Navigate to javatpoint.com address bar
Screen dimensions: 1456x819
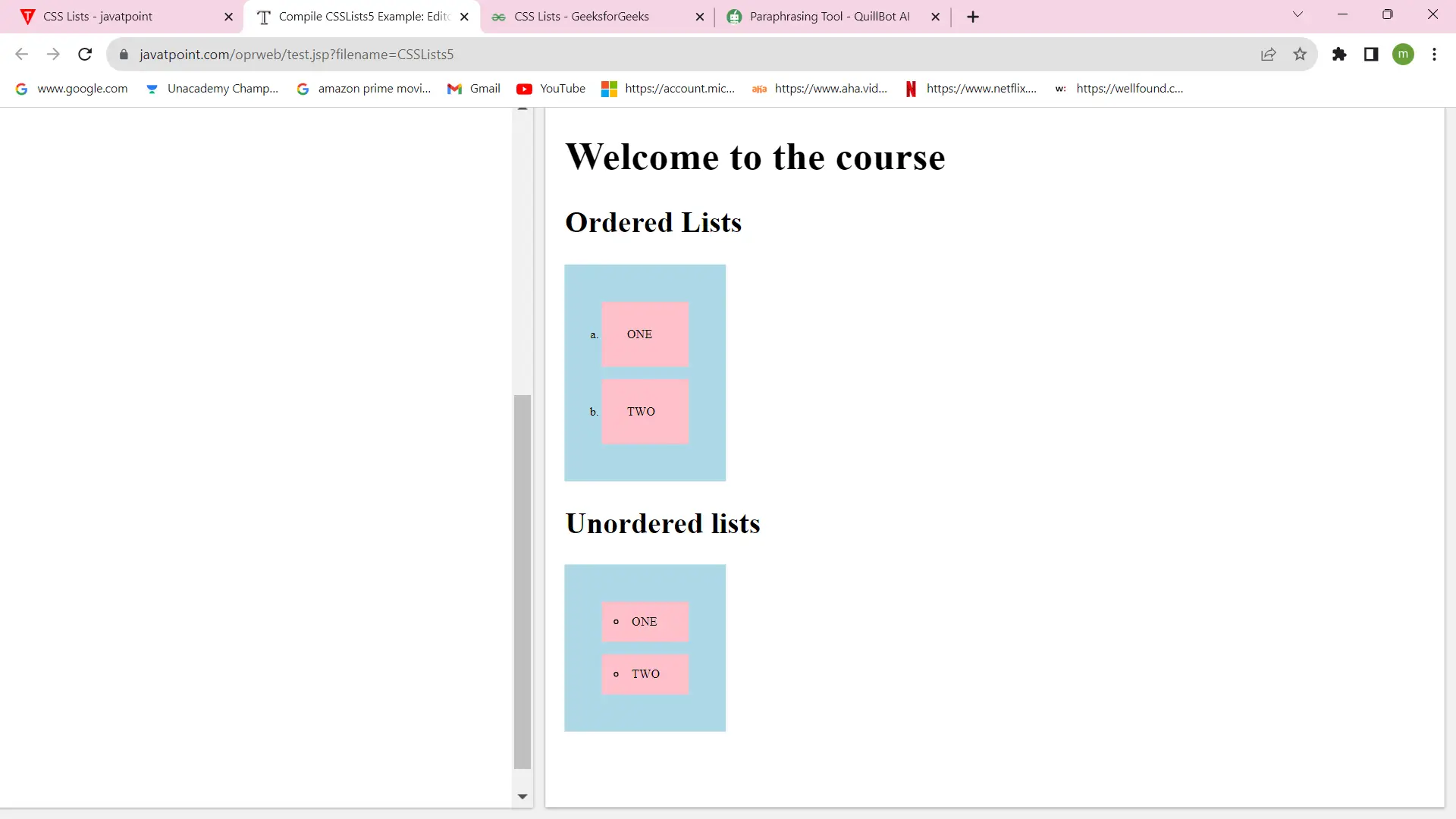tap(297, 54)
